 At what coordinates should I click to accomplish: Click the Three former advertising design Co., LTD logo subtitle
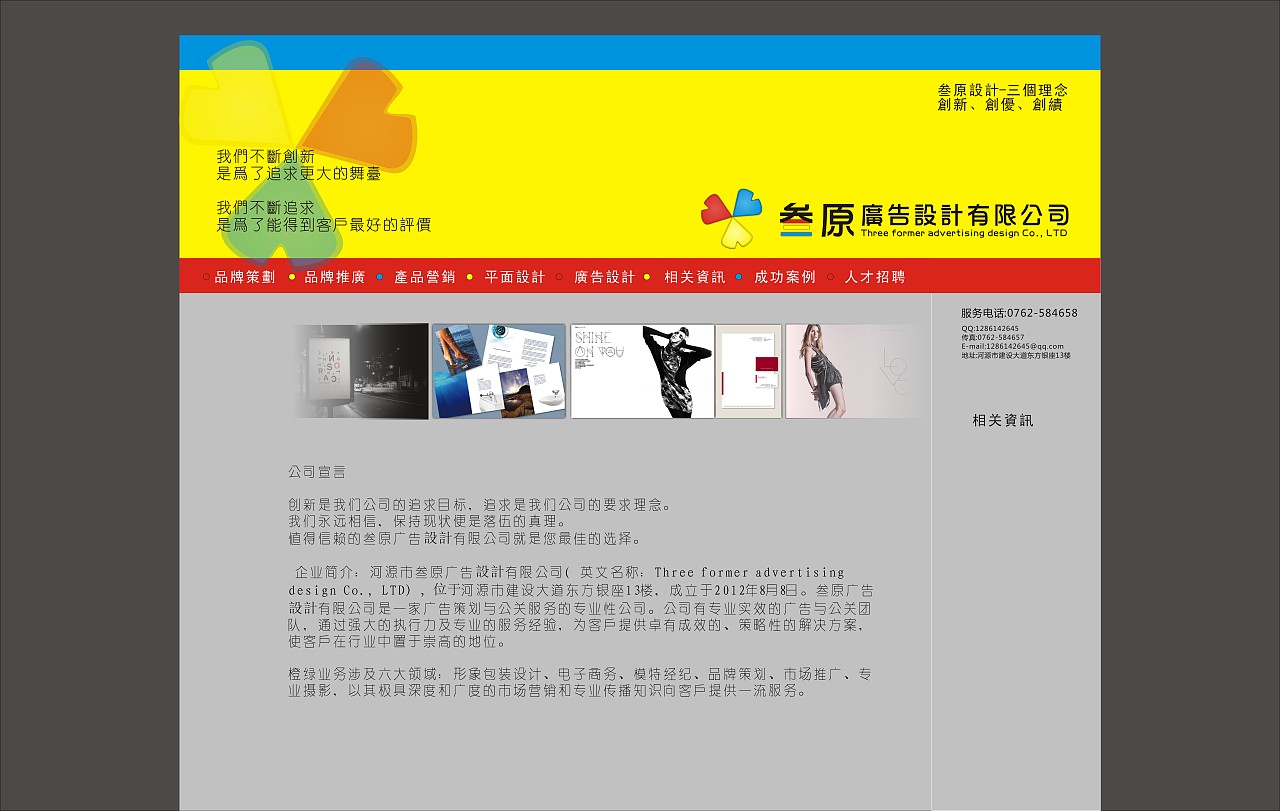point(964,233)
